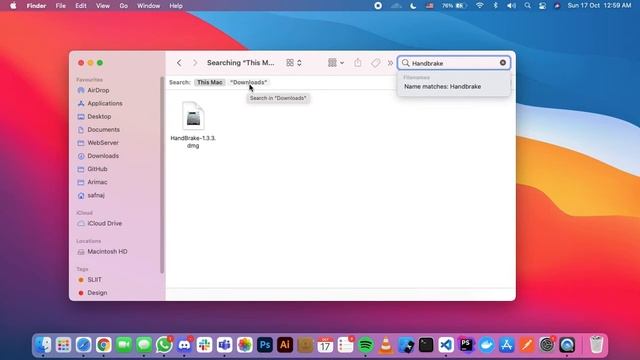The width and height of the screenshot is (640, 360).
Task: Open the File menu
Action: [60, 6]
